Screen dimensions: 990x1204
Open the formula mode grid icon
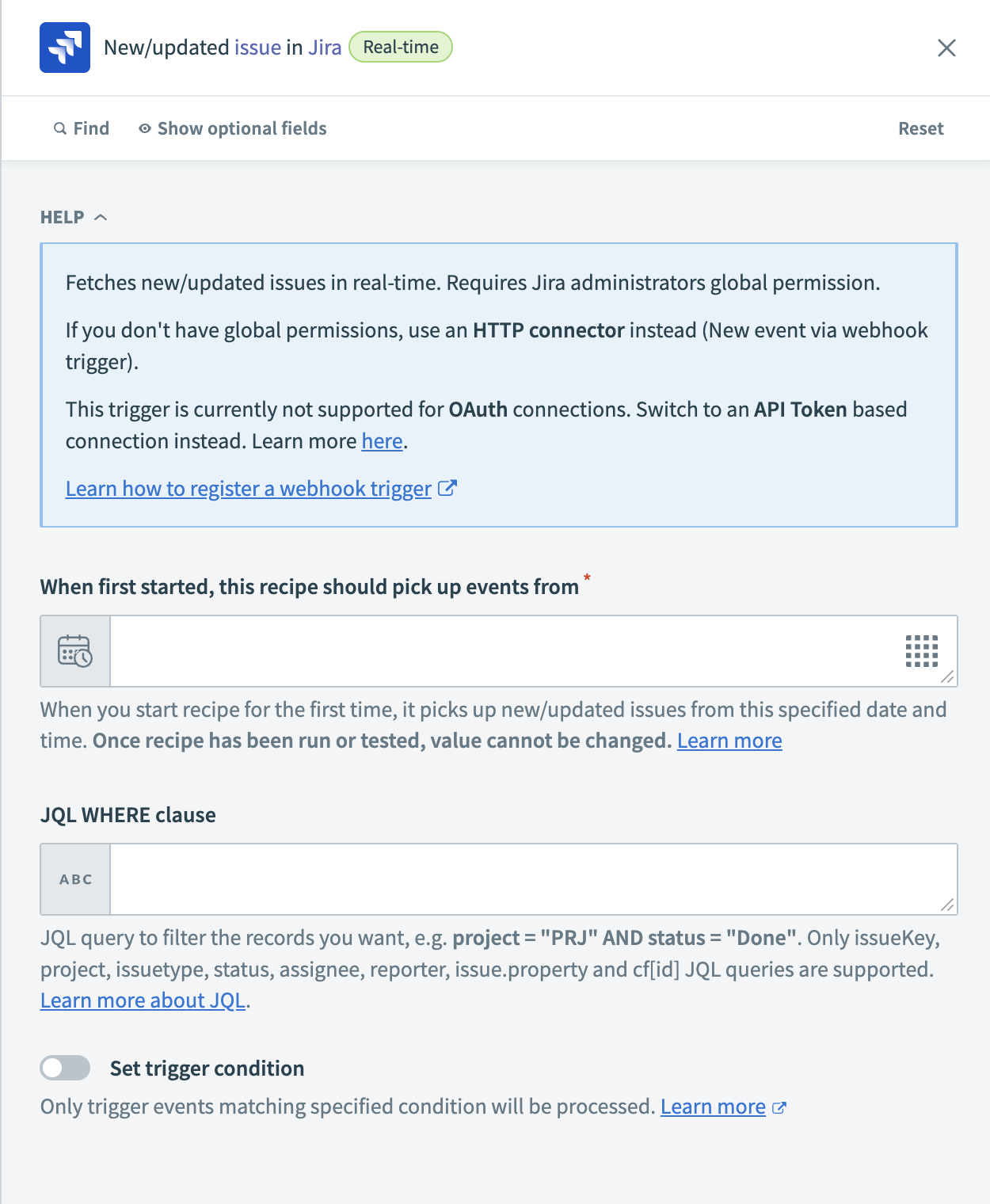tap(921, 651)
